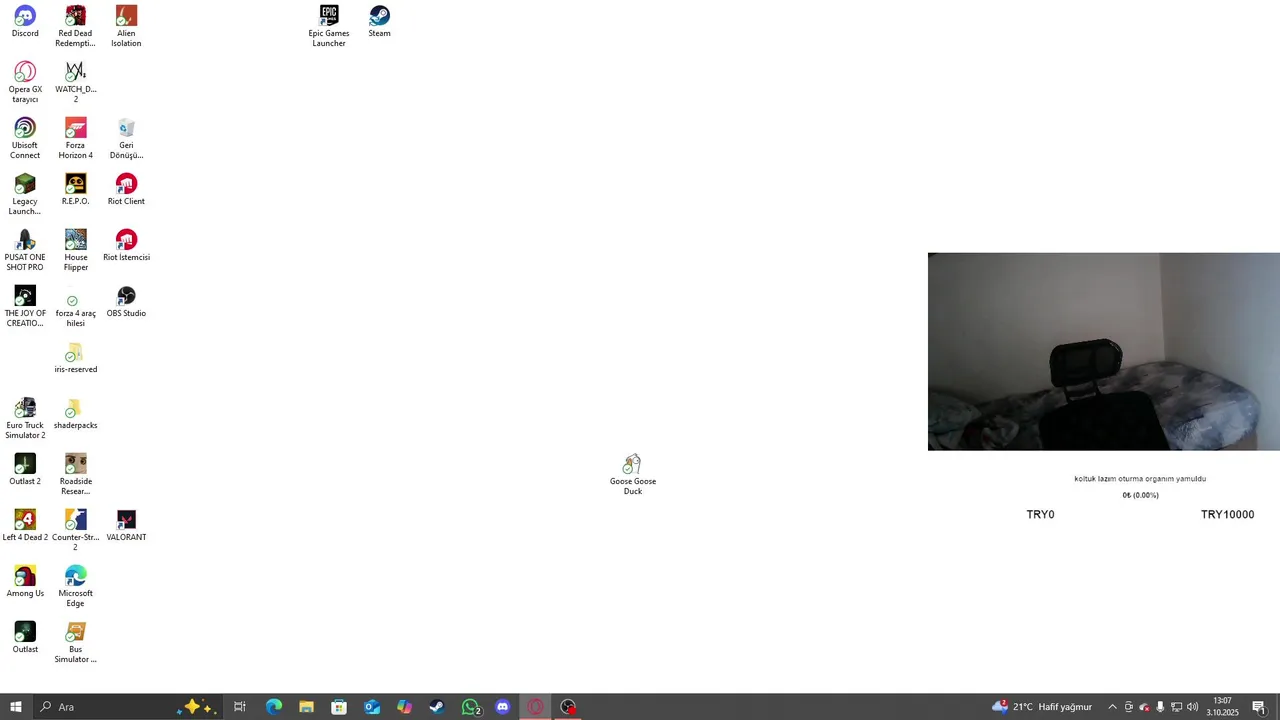Screen dimensions: 1280x720
Task: Select the first Outlast shortcut
Action: [25, 638]
